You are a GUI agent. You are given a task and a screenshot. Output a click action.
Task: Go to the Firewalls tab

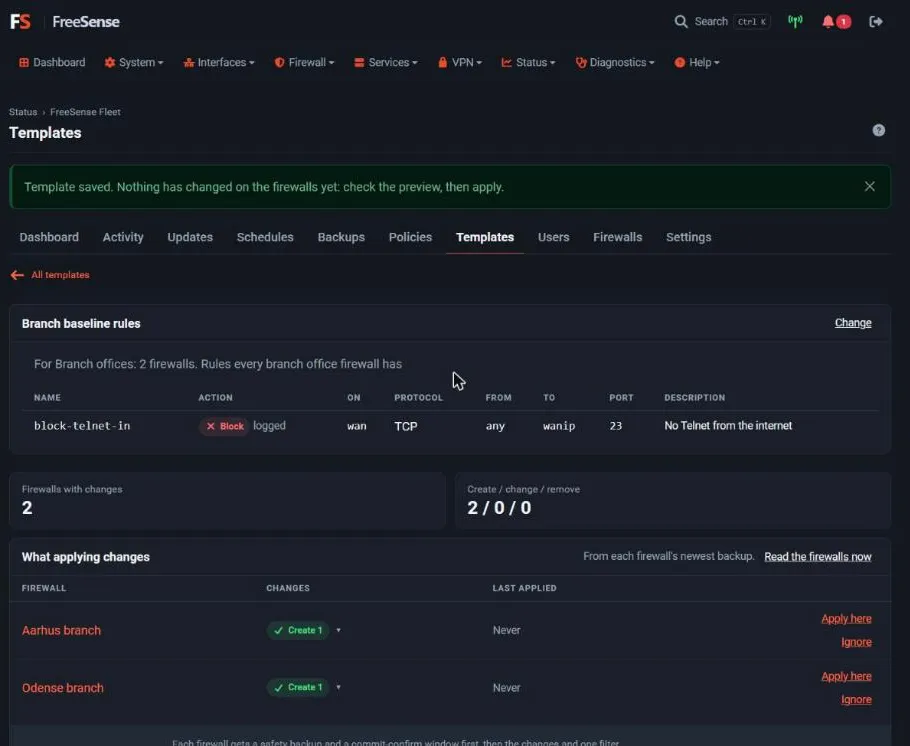click(x=618, y=237)
